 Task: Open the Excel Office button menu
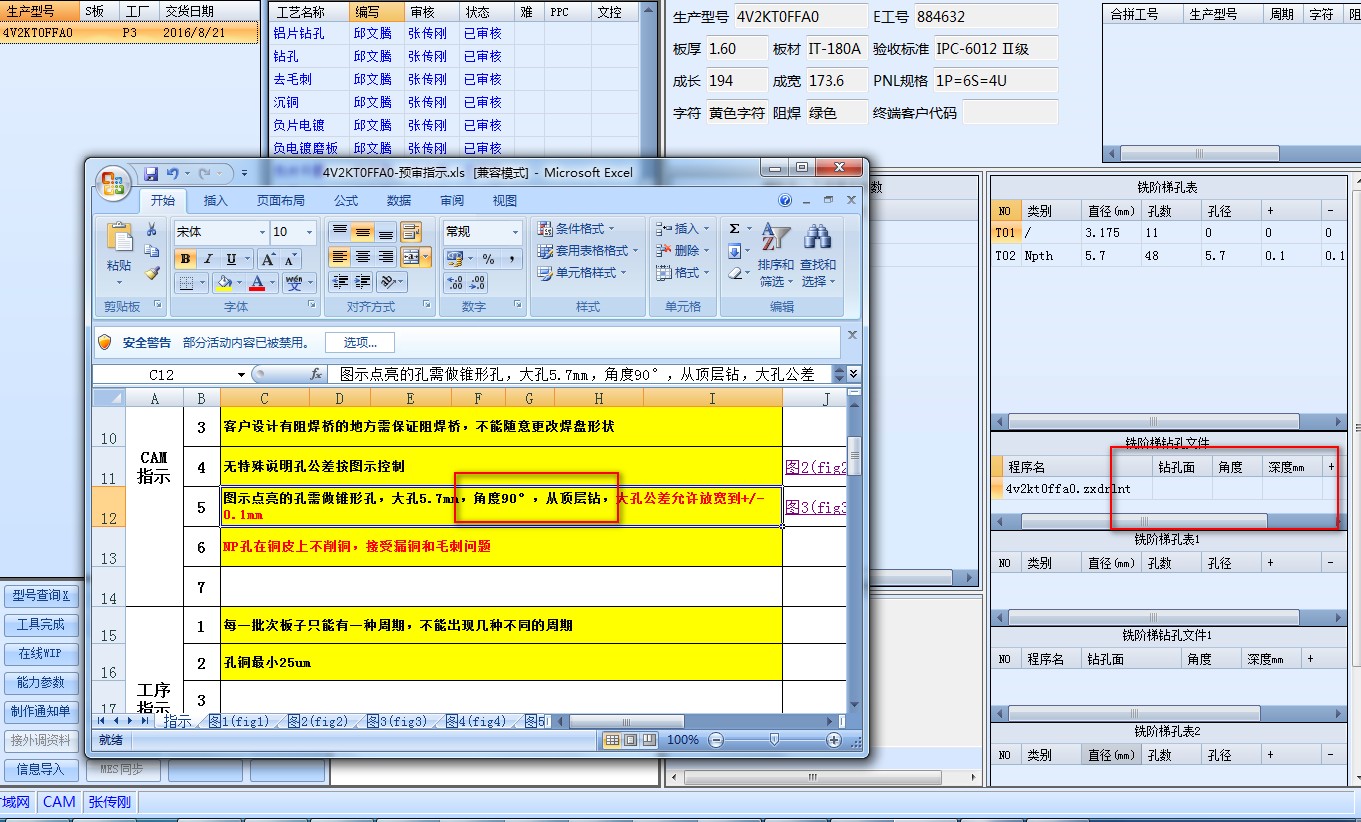pos(113,183)
